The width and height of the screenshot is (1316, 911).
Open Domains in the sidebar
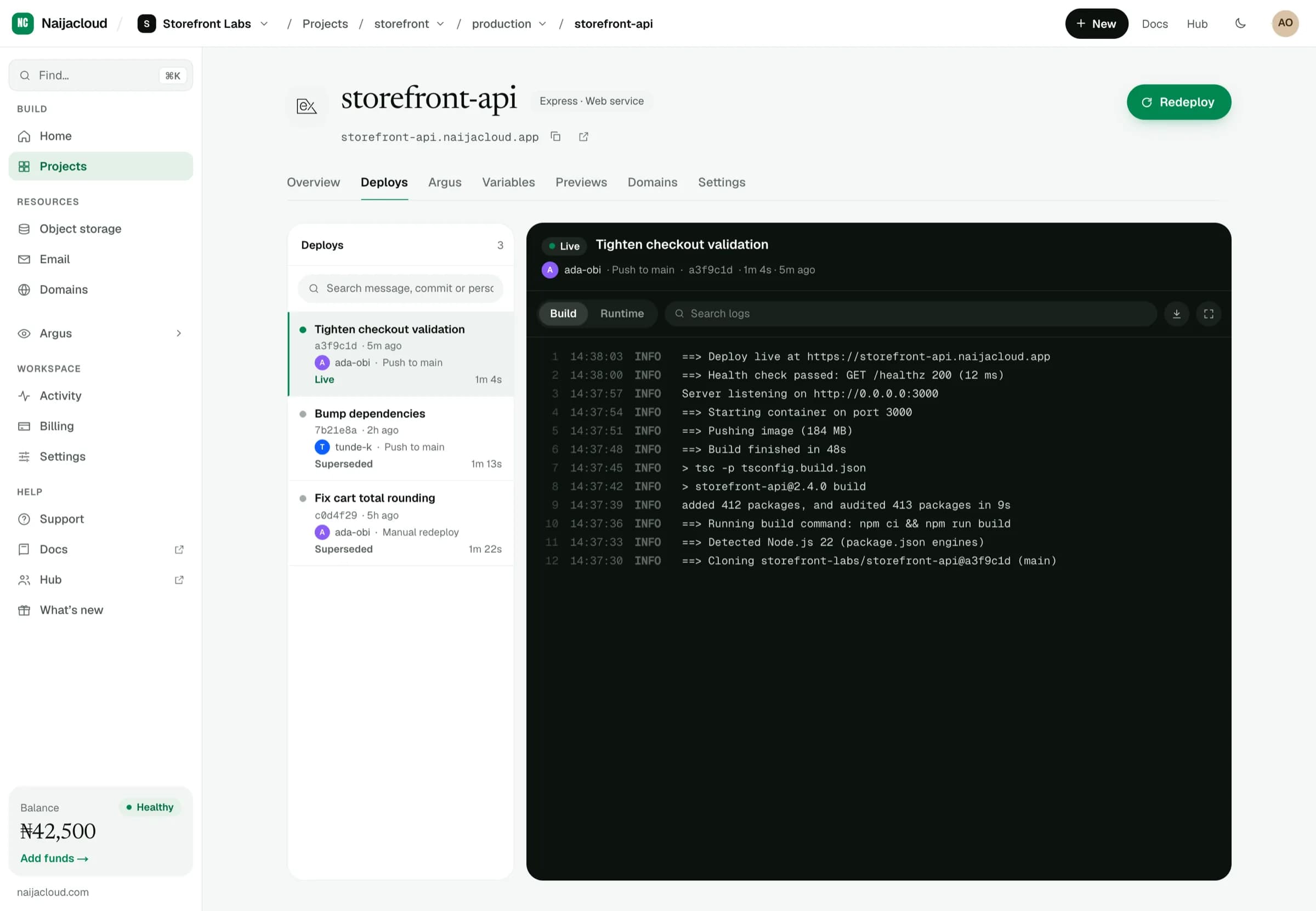(x=100, y=290)
